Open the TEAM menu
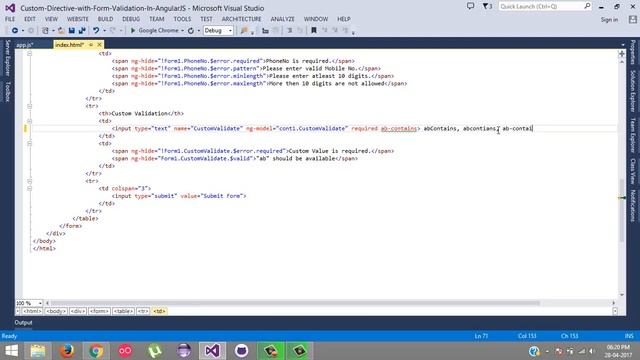Screen dimensions: 640x360 157,19
